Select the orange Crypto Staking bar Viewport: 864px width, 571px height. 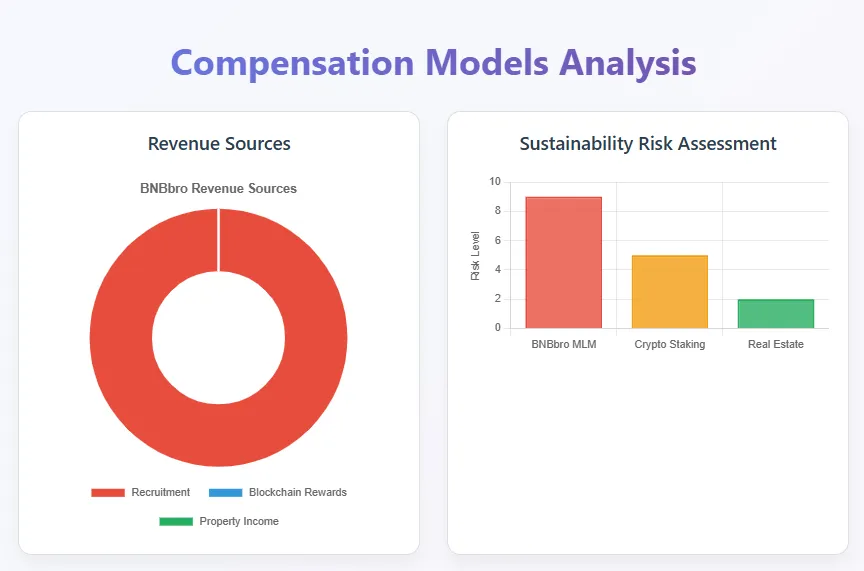coord(669,291)
